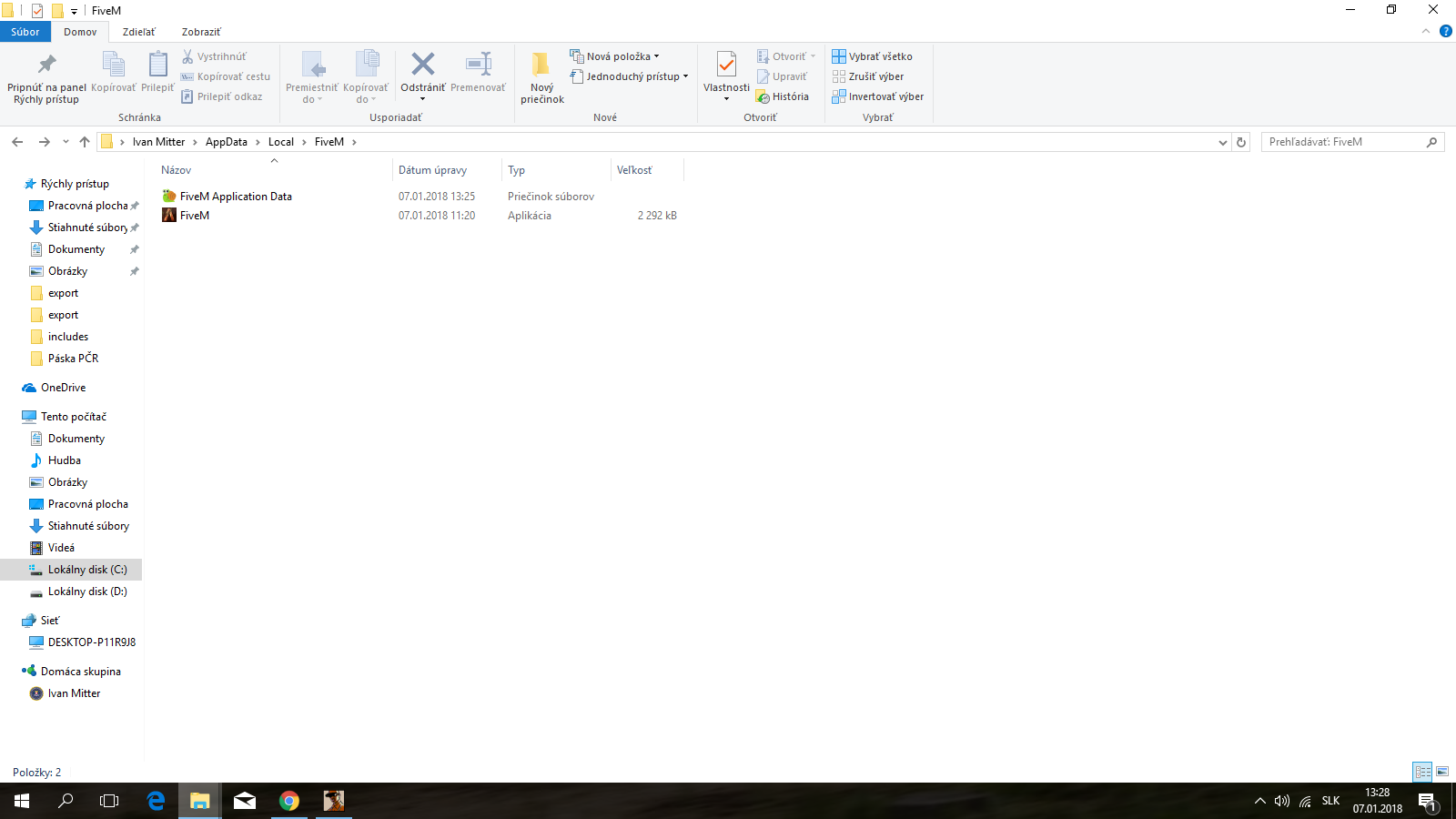Select DESKTOP-P11R9J8 under Sieť
This screenshot has height=819, width=1456.
(x=91, y=642)
